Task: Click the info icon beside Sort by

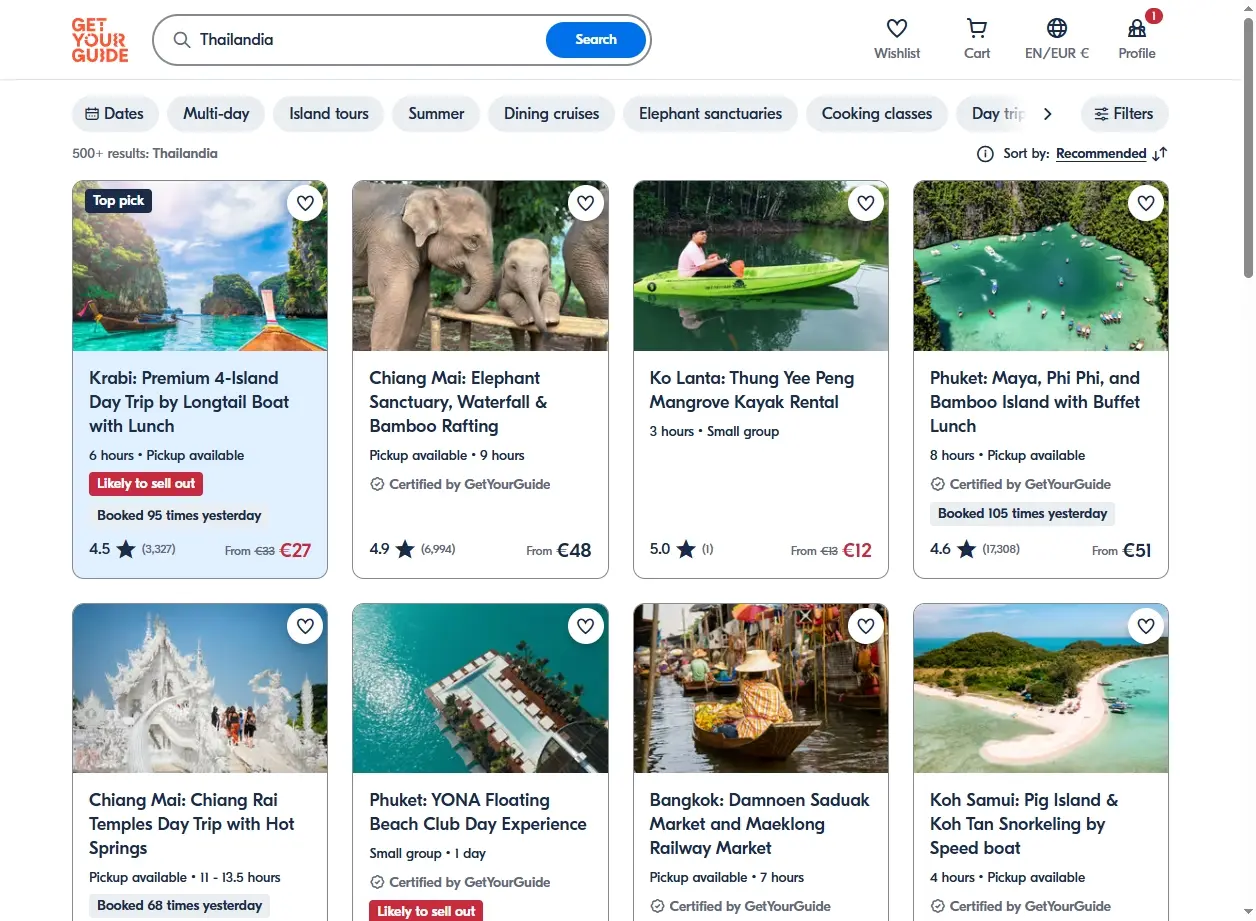Action: click(985, 154)
